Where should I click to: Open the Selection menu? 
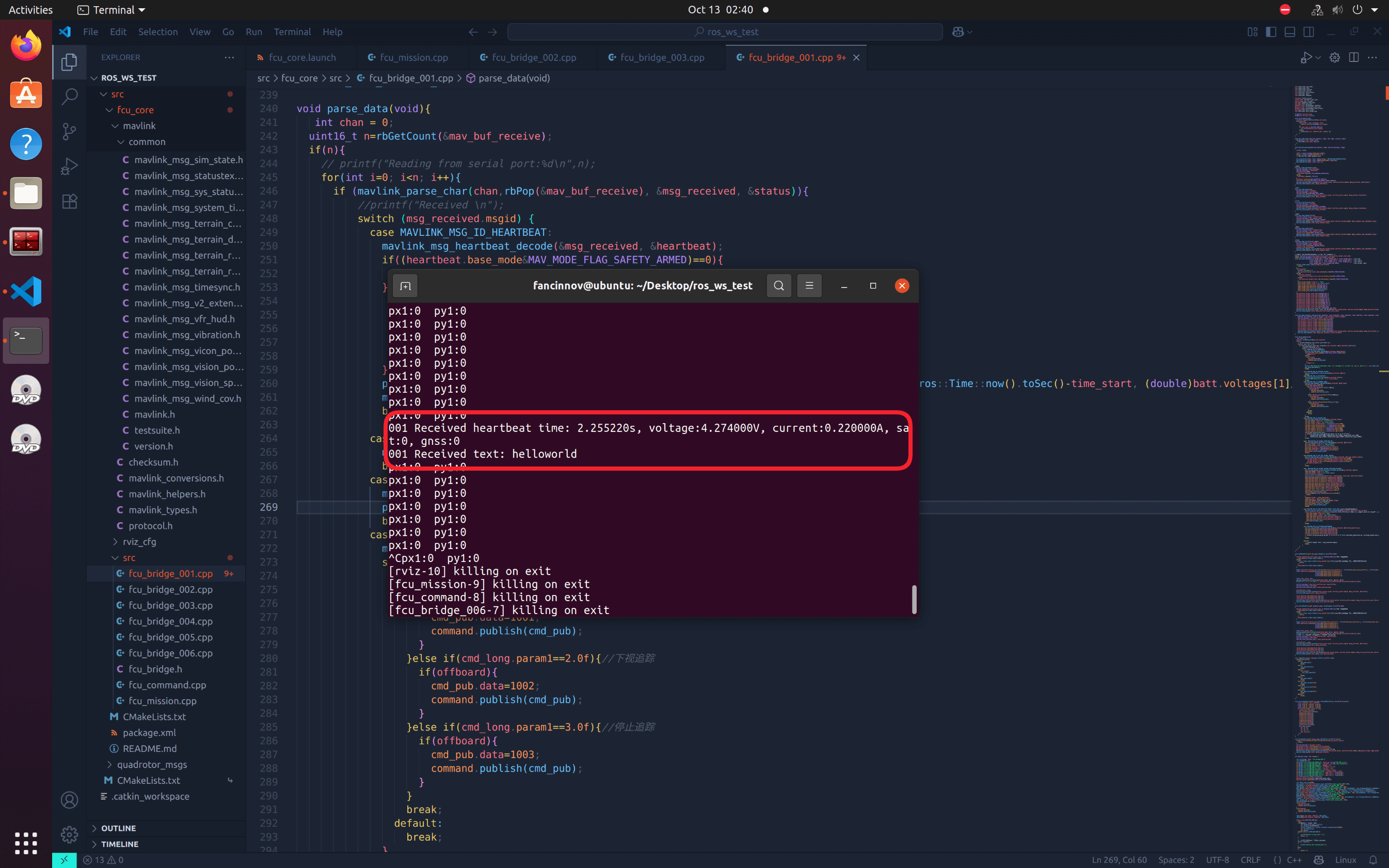(157, 32)
